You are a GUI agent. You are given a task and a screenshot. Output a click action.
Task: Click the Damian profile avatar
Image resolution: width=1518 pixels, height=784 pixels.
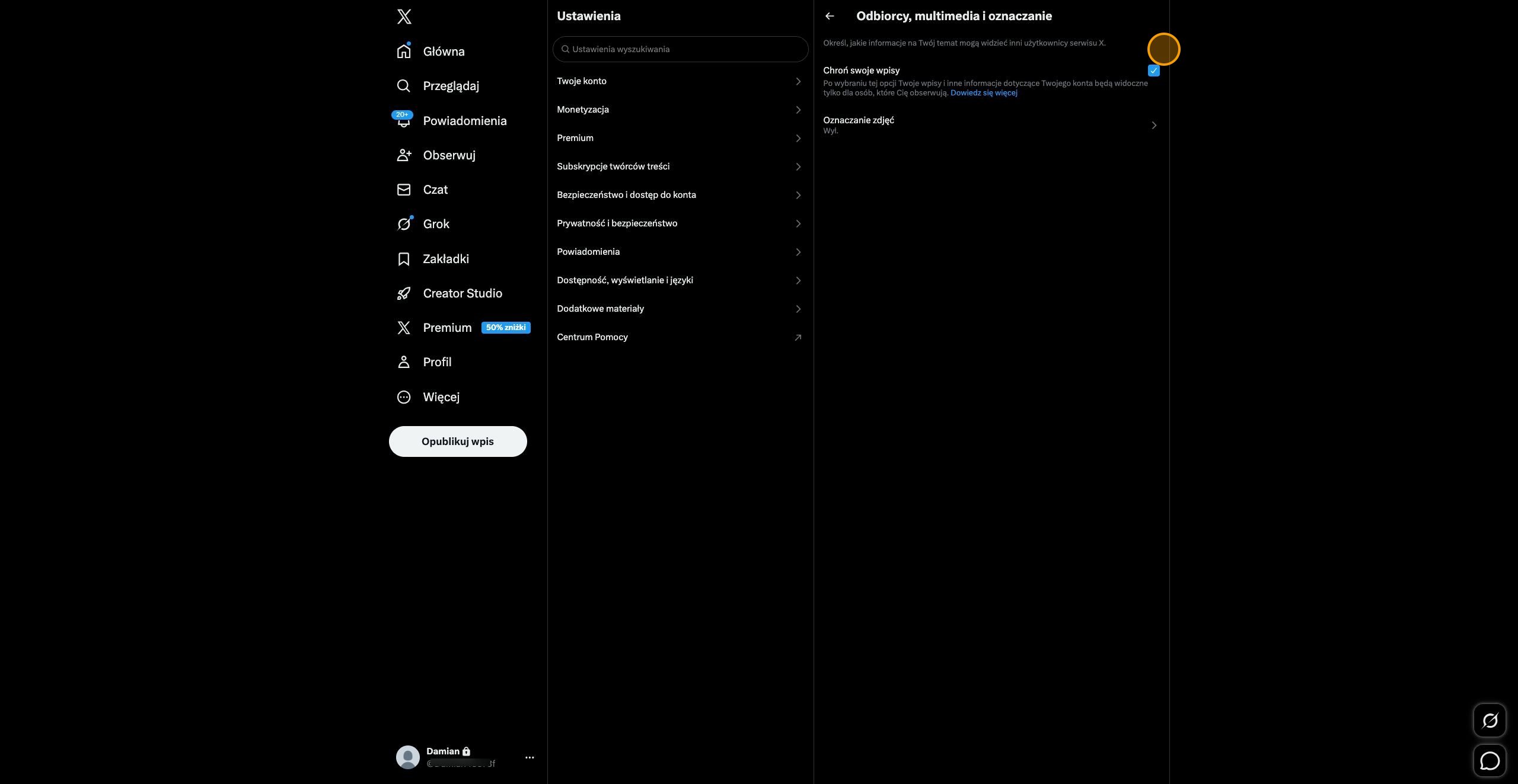click(x=408, y=757)
